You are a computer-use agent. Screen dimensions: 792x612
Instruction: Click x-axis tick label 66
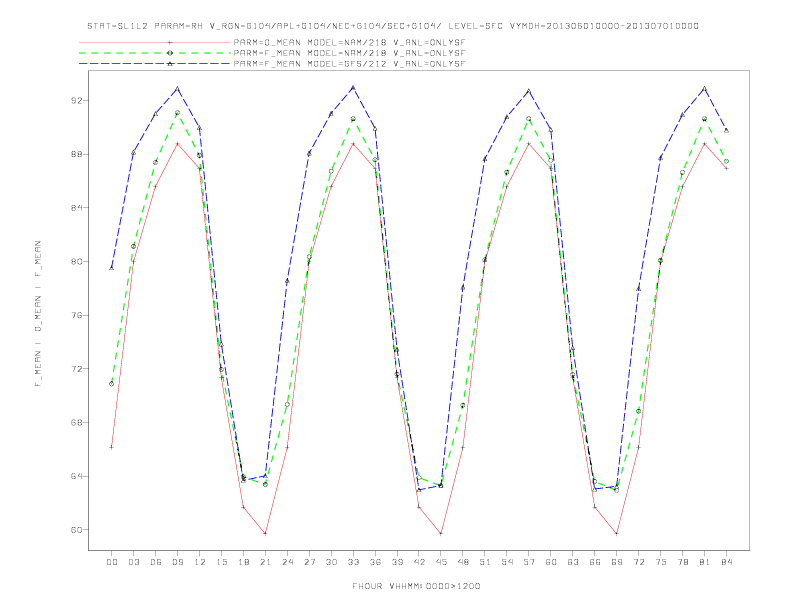(x=595, y=562)
